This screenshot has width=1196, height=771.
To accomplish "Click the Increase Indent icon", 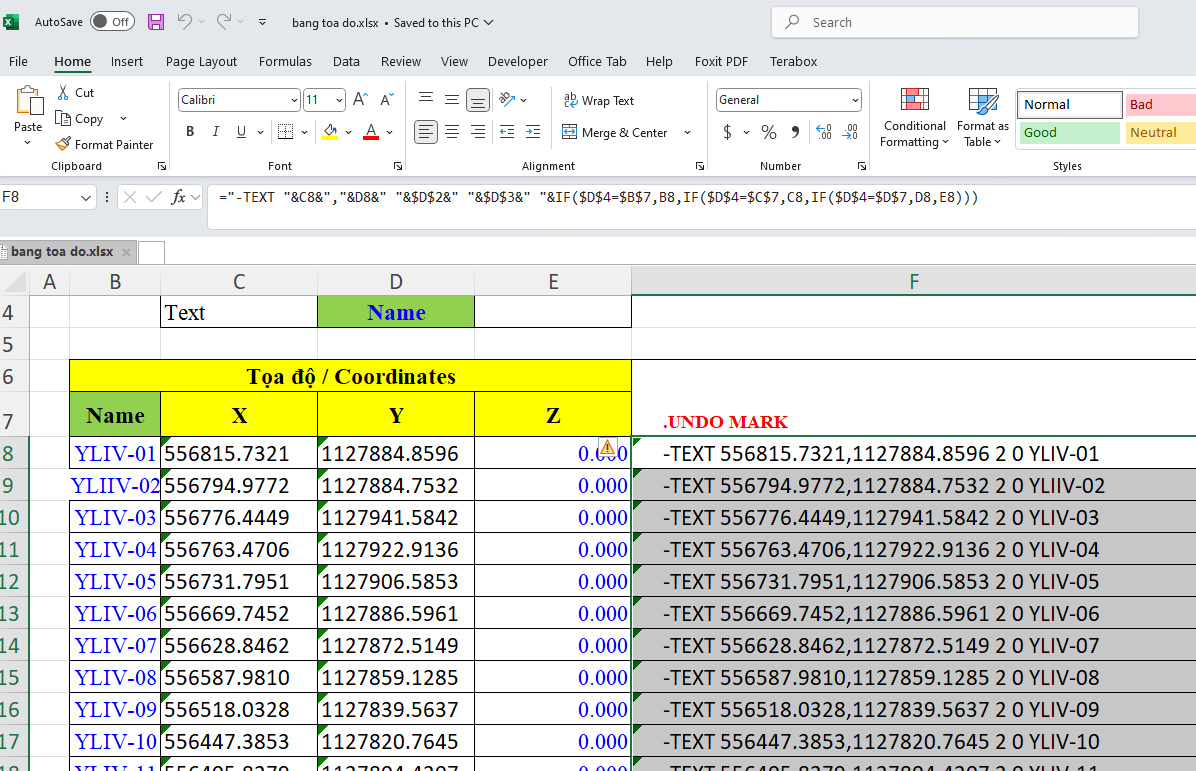I will (533, 132).
